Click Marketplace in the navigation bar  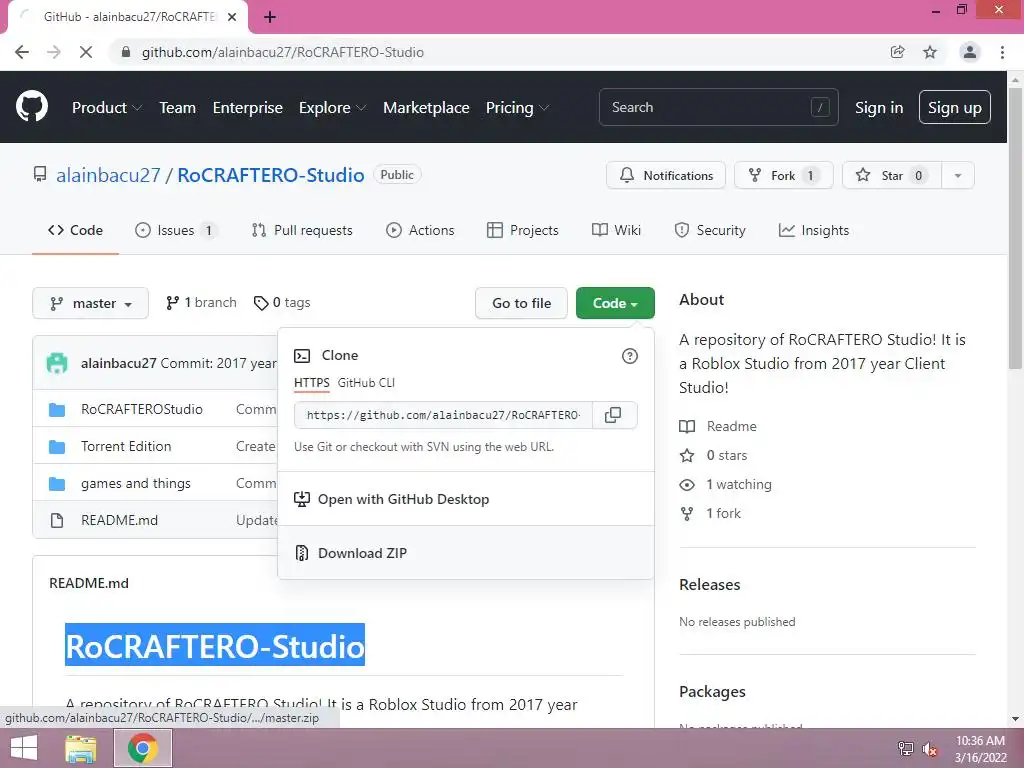pos(426,108)
